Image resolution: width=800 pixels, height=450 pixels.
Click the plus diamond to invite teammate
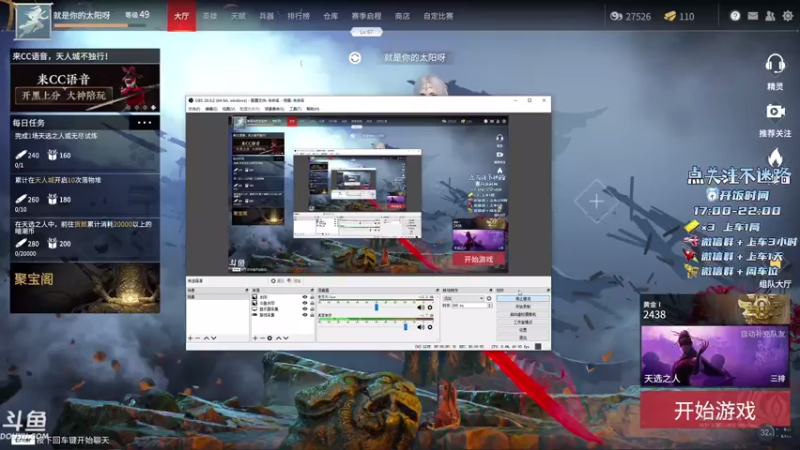click(596, 201)
